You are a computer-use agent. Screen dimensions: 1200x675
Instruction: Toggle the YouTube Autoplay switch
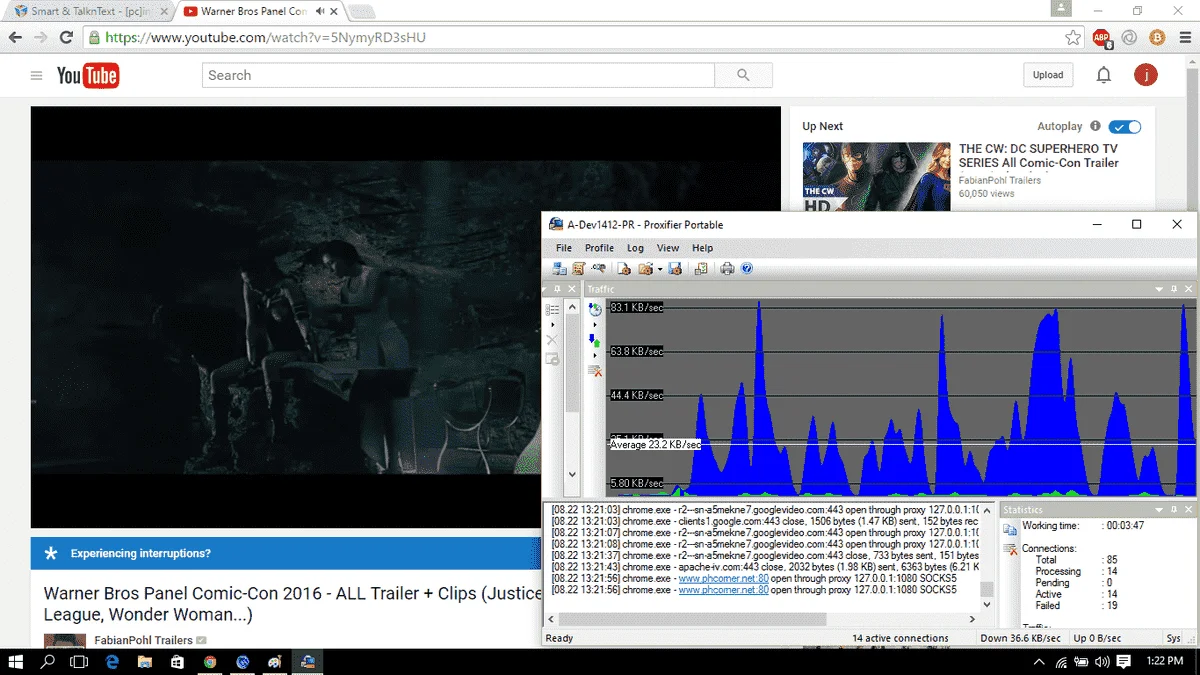pos(1125,127)
